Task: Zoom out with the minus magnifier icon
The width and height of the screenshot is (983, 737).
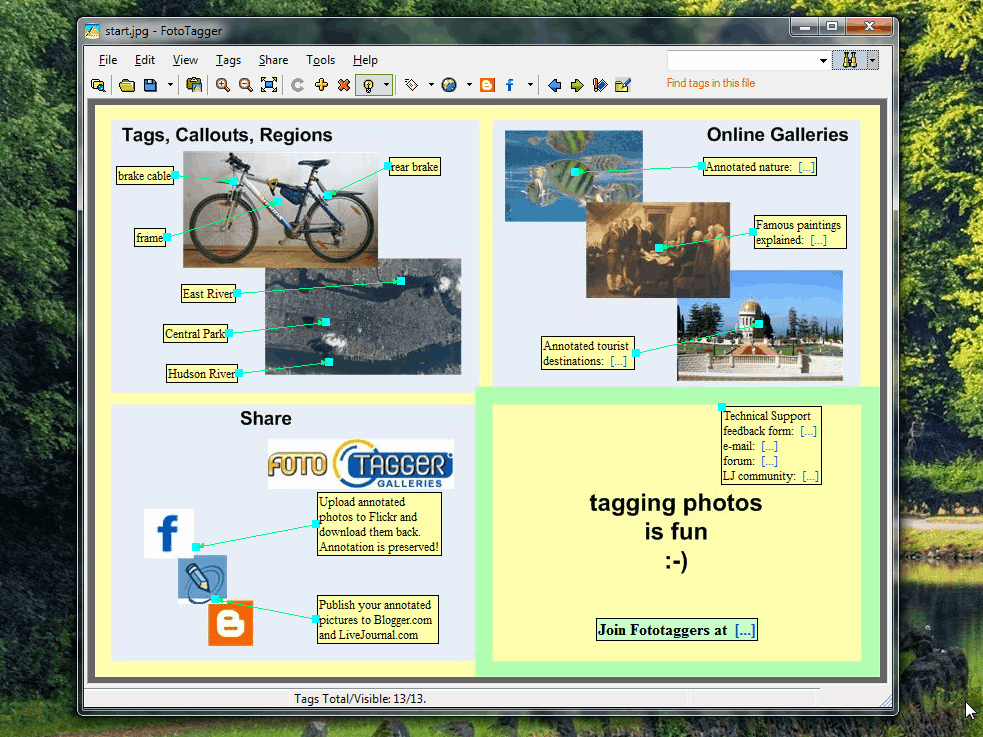Action: (x=246, y=85)
